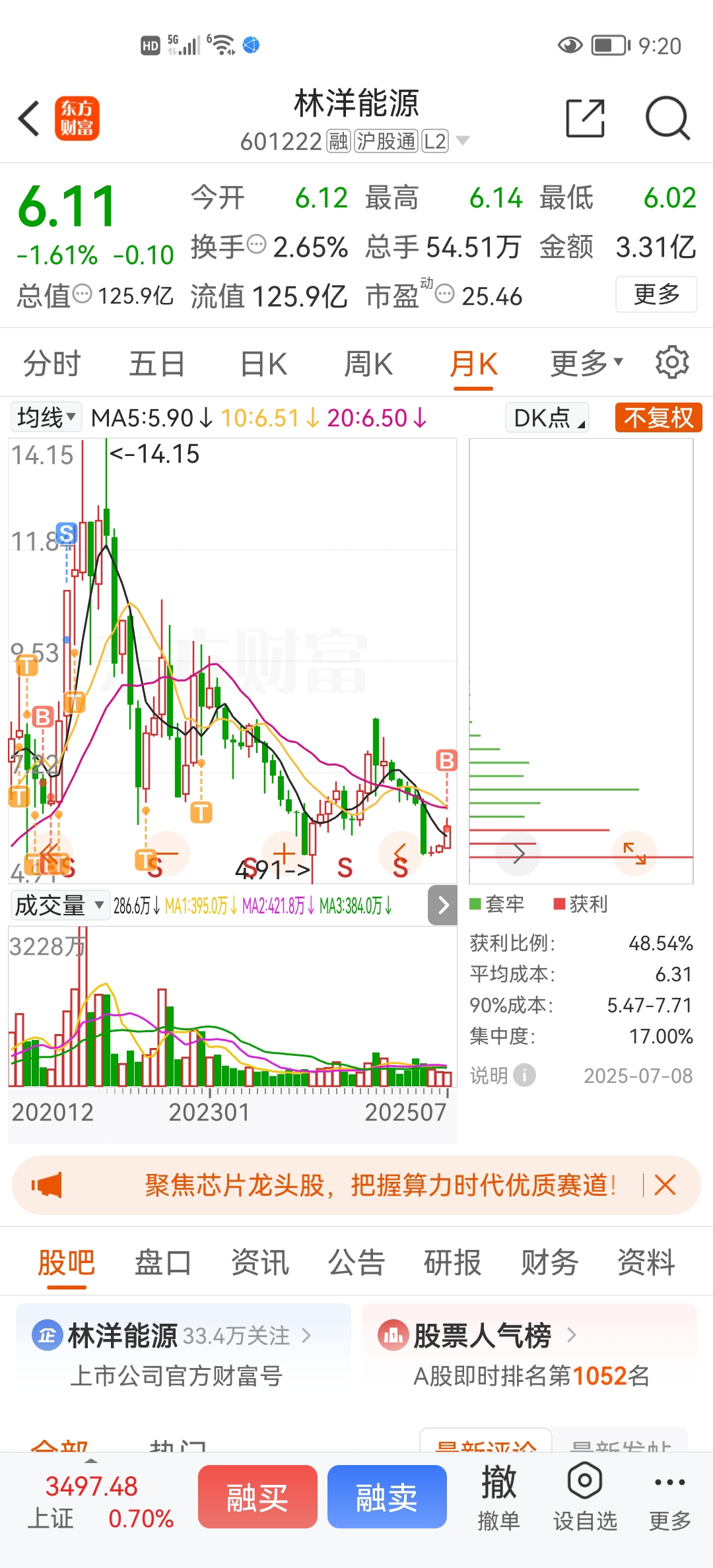Tap chart scroll-left double arrow
Screen dimensions: 713x1568
(x=50, y=853)
